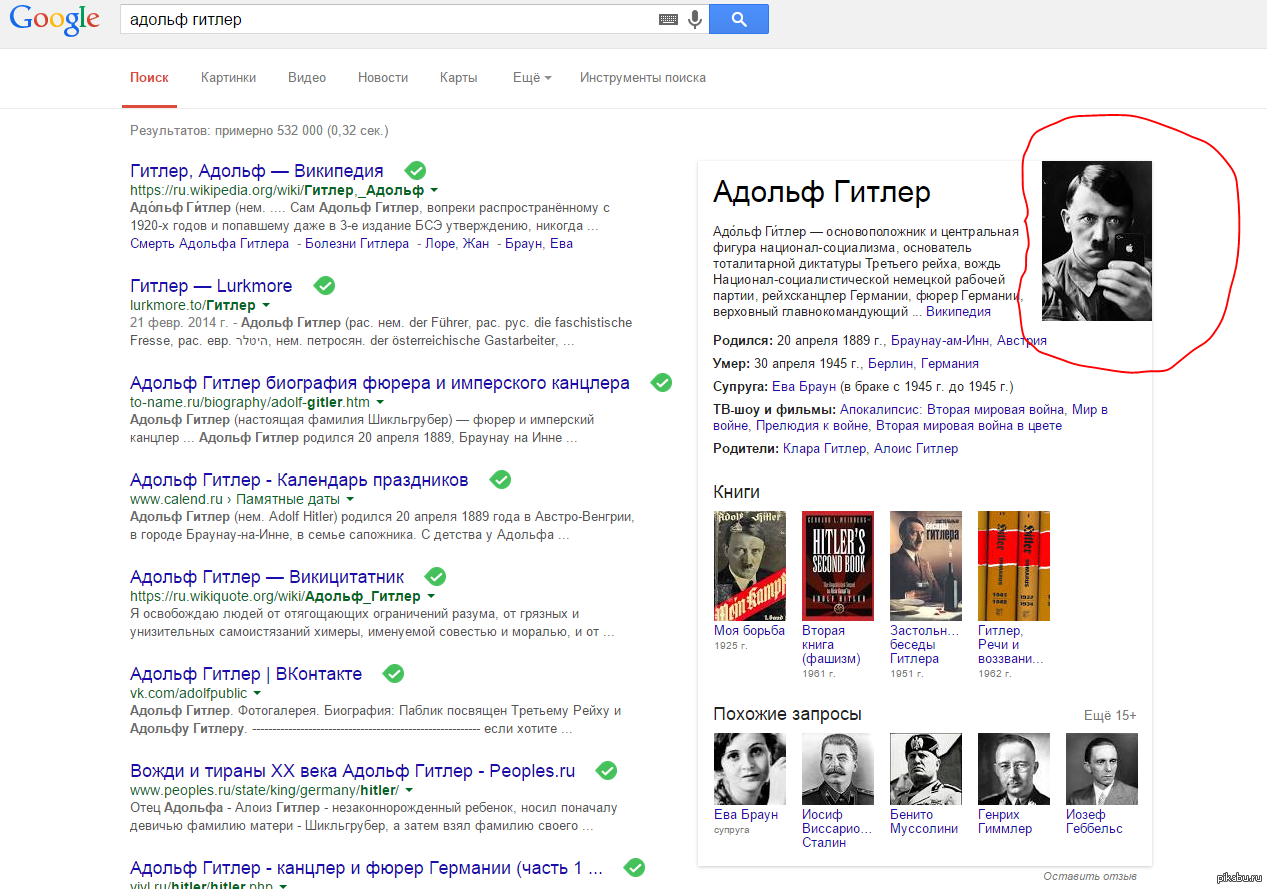Image resolution: width=1267 pixels, height=889 pixels.
Task: Click the green checkmark beside the to-name.ru biography result
Action: [x=661, y=382]
